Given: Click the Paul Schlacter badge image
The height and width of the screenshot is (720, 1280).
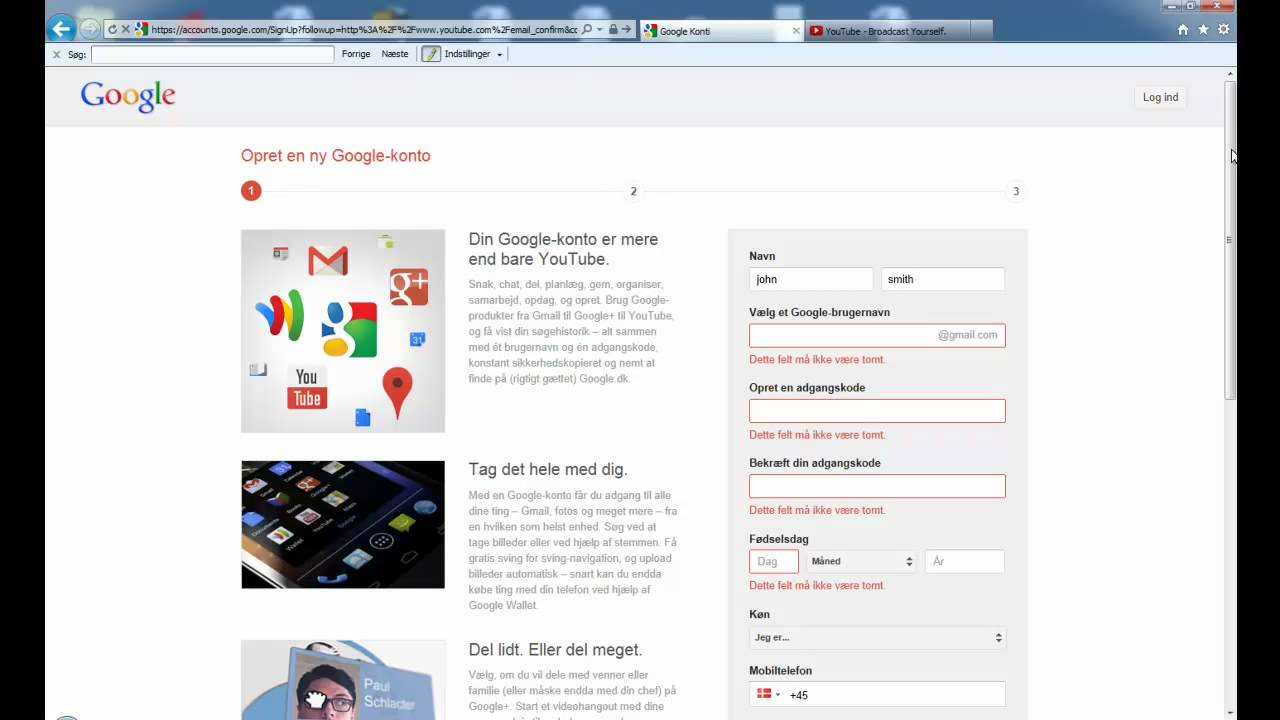Looking at the screenshot, I should tap(343, 680).
